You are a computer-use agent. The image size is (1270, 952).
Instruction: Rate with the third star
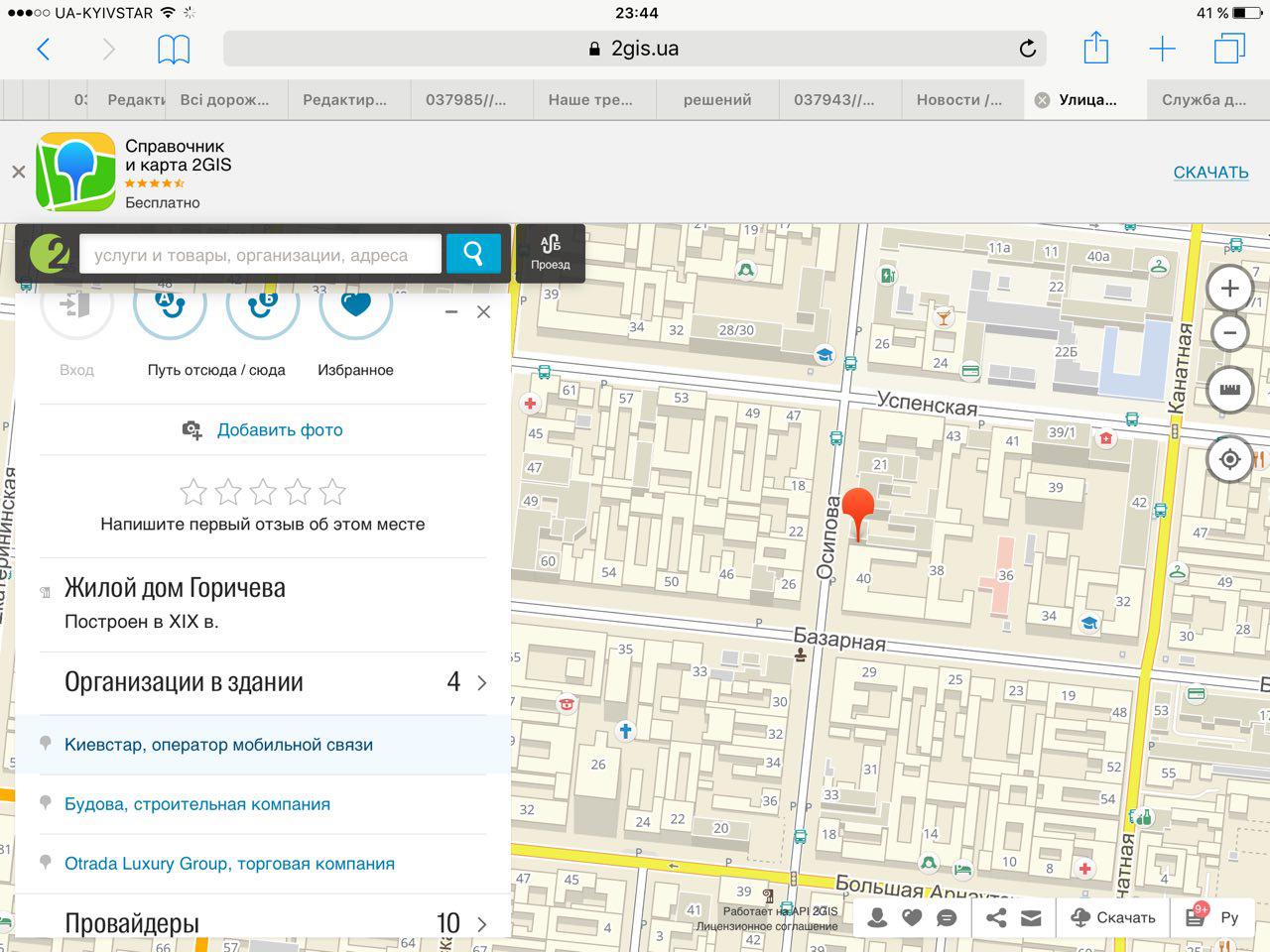[x=263, y=491]
